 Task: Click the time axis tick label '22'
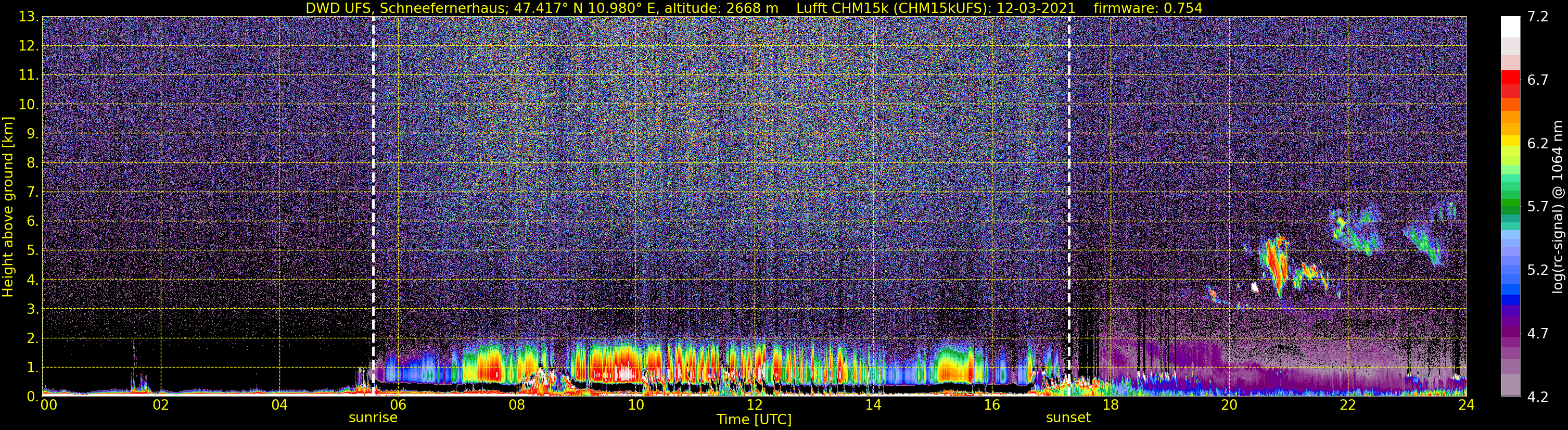(x=1348, y=405)
